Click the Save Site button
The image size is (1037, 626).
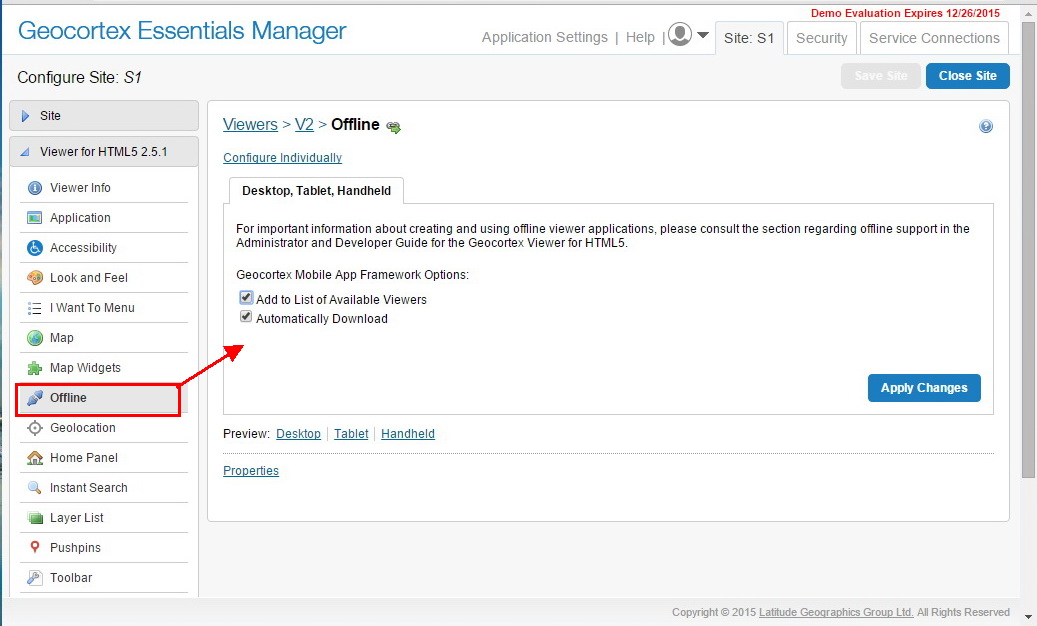click(881, 76)
